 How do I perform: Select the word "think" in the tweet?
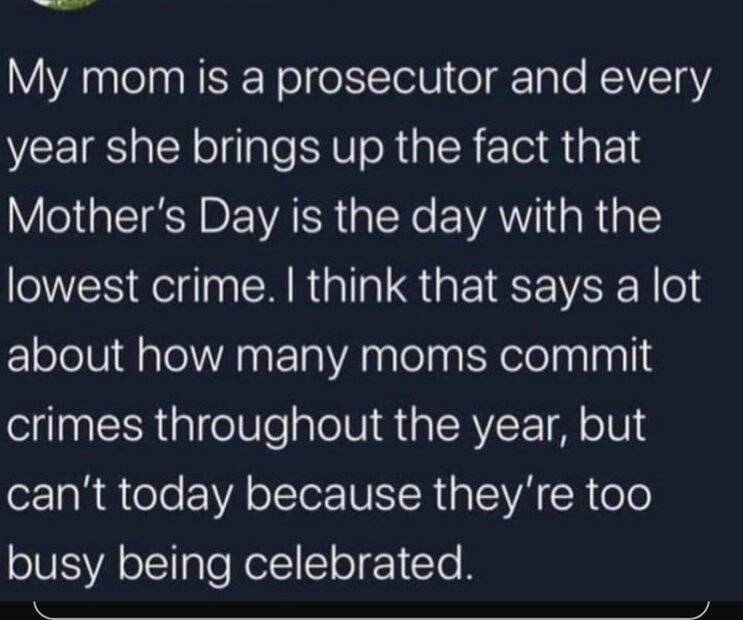(357, 287)
